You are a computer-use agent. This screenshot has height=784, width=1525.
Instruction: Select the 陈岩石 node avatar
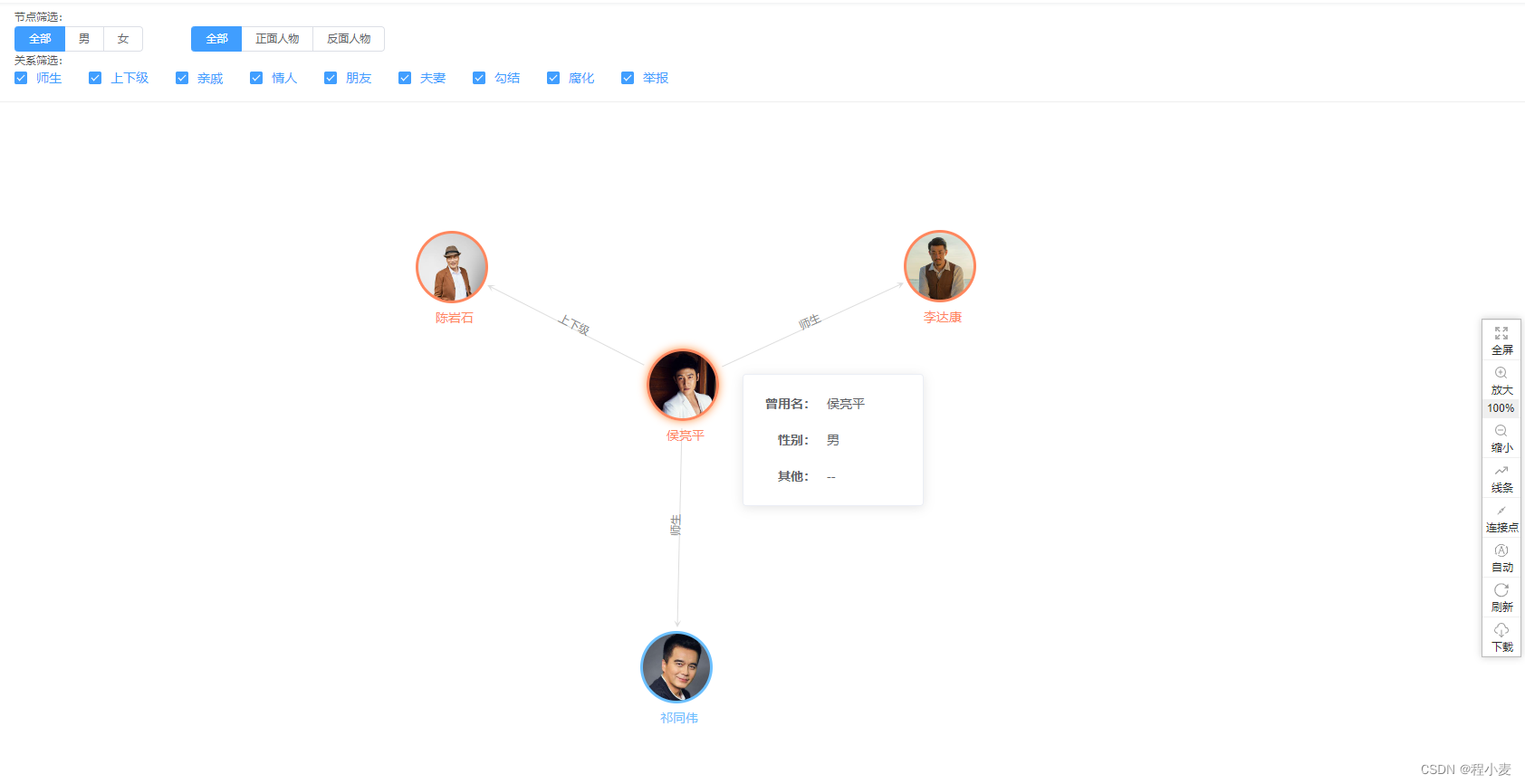click(452, 267)
